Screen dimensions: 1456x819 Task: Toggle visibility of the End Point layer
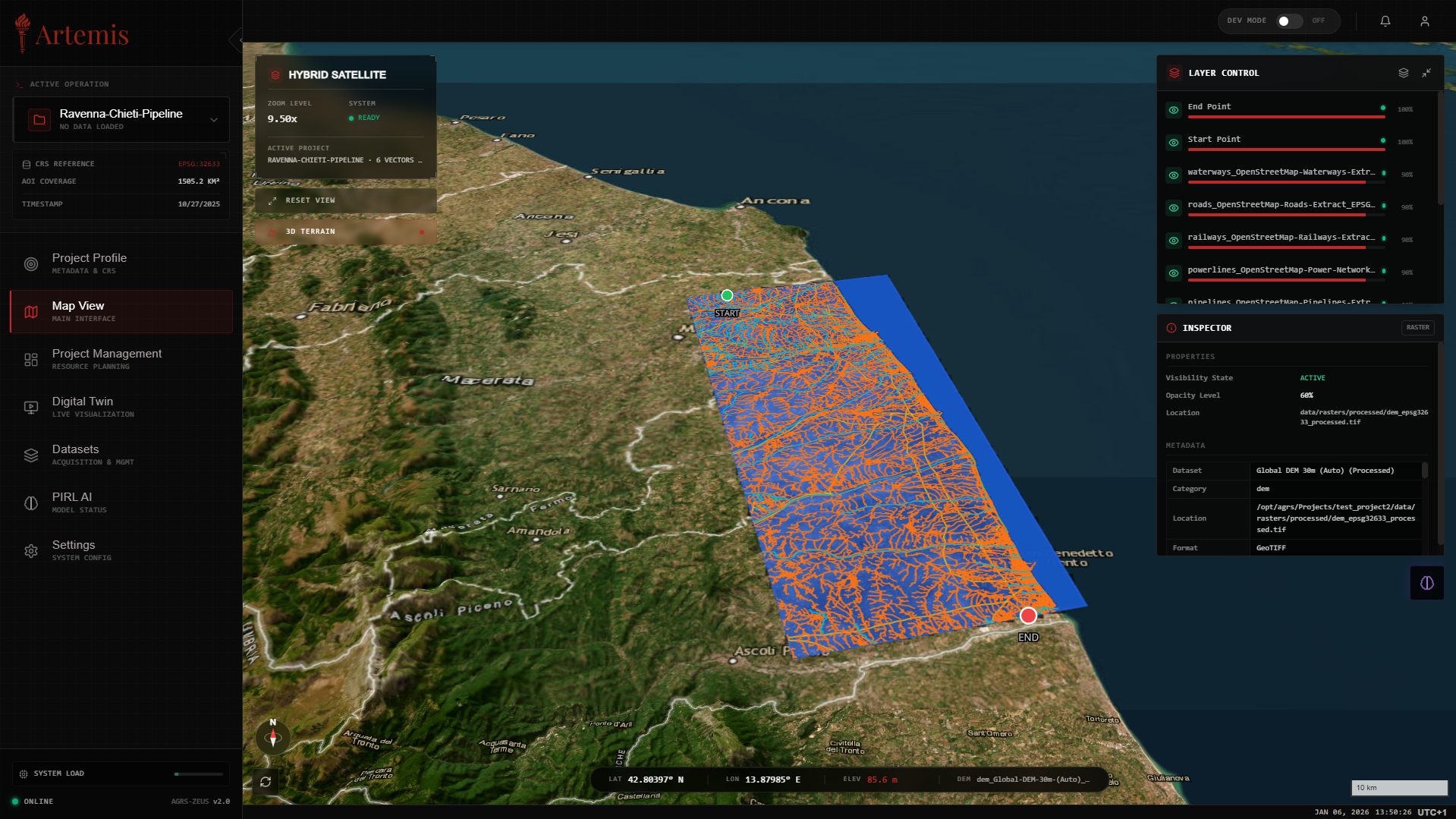click(1173, 109)
